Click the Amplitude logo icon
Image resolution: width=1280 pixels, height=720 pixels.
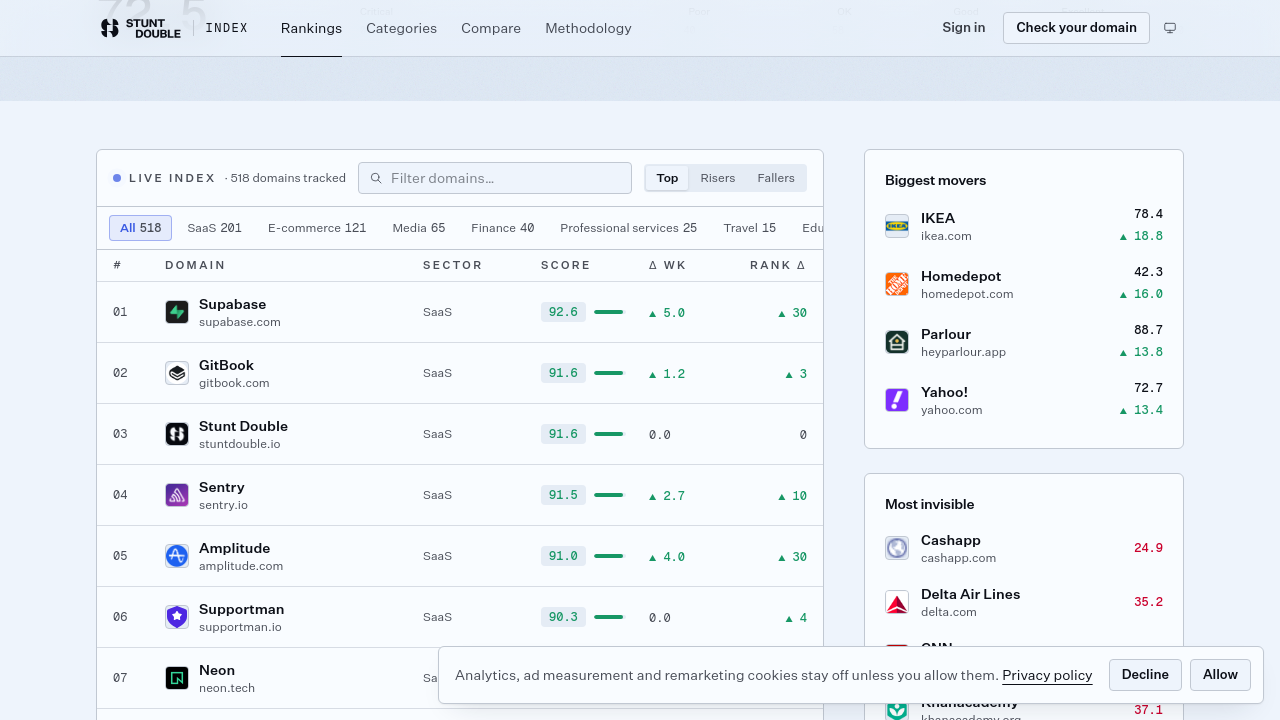tap(177, 556)
